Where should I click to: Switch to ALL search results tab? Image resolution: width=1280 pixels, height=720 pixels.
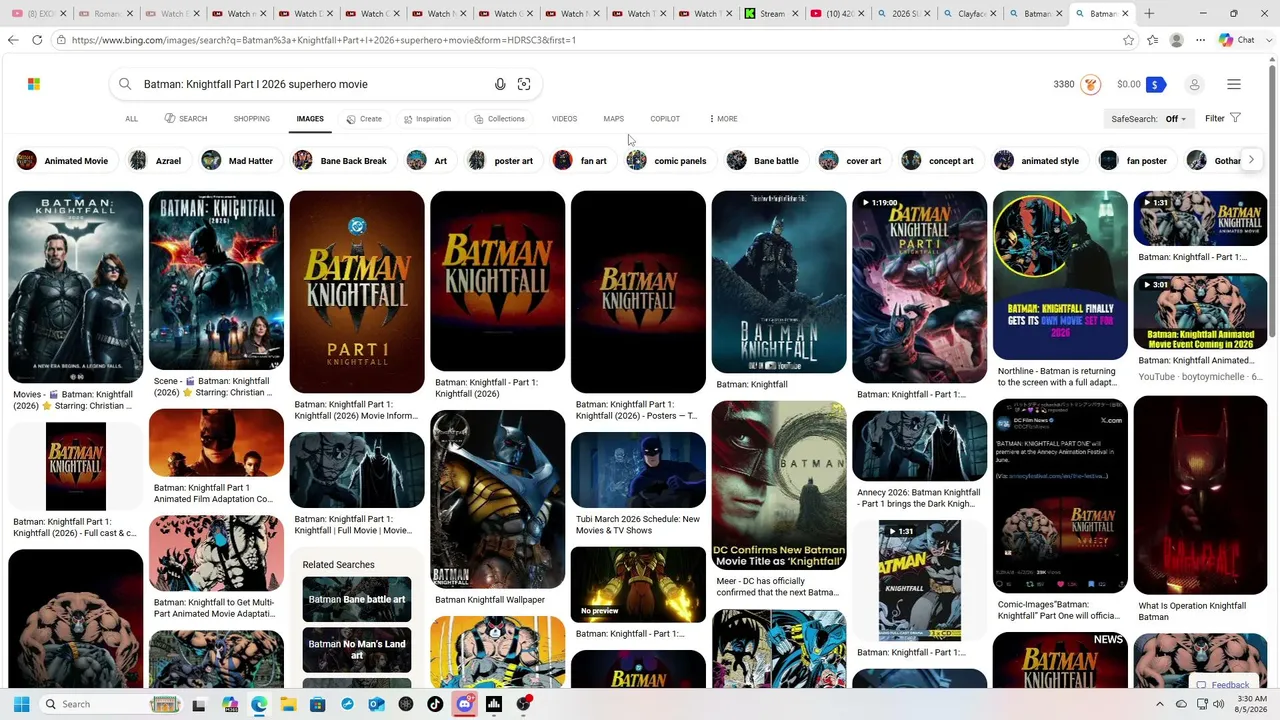[131, 119]
